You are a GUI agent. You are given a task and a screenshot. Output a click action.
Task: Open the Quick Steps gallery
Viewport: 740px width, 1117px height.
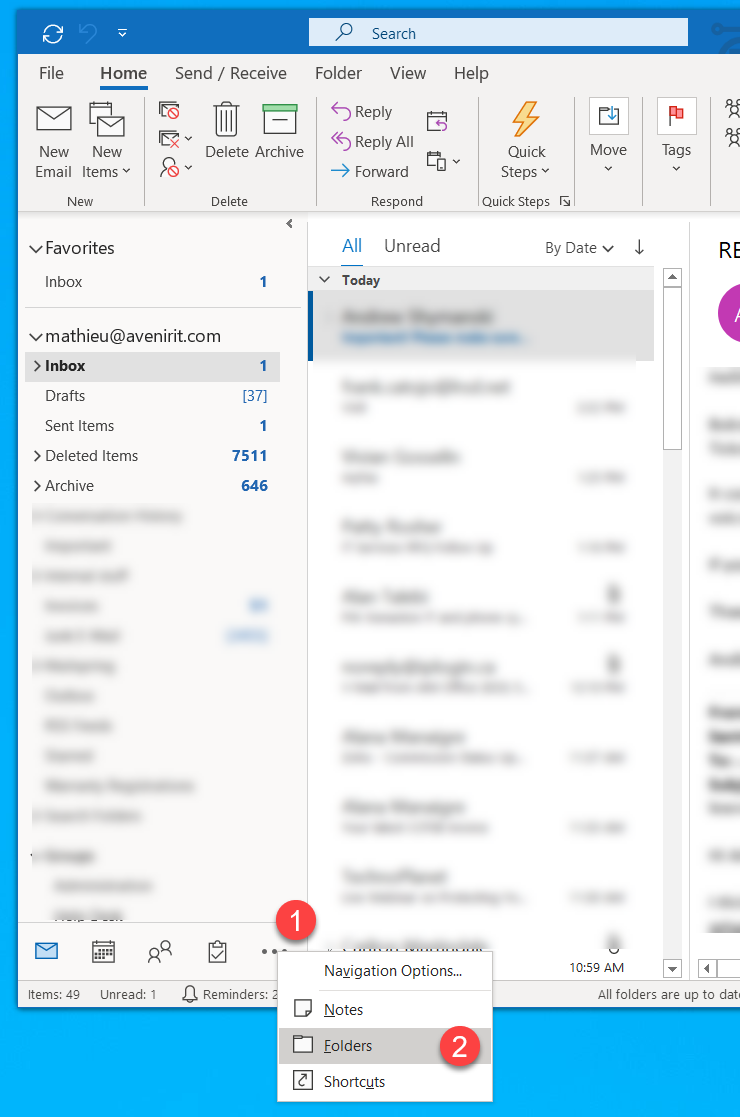pos(526,141)
